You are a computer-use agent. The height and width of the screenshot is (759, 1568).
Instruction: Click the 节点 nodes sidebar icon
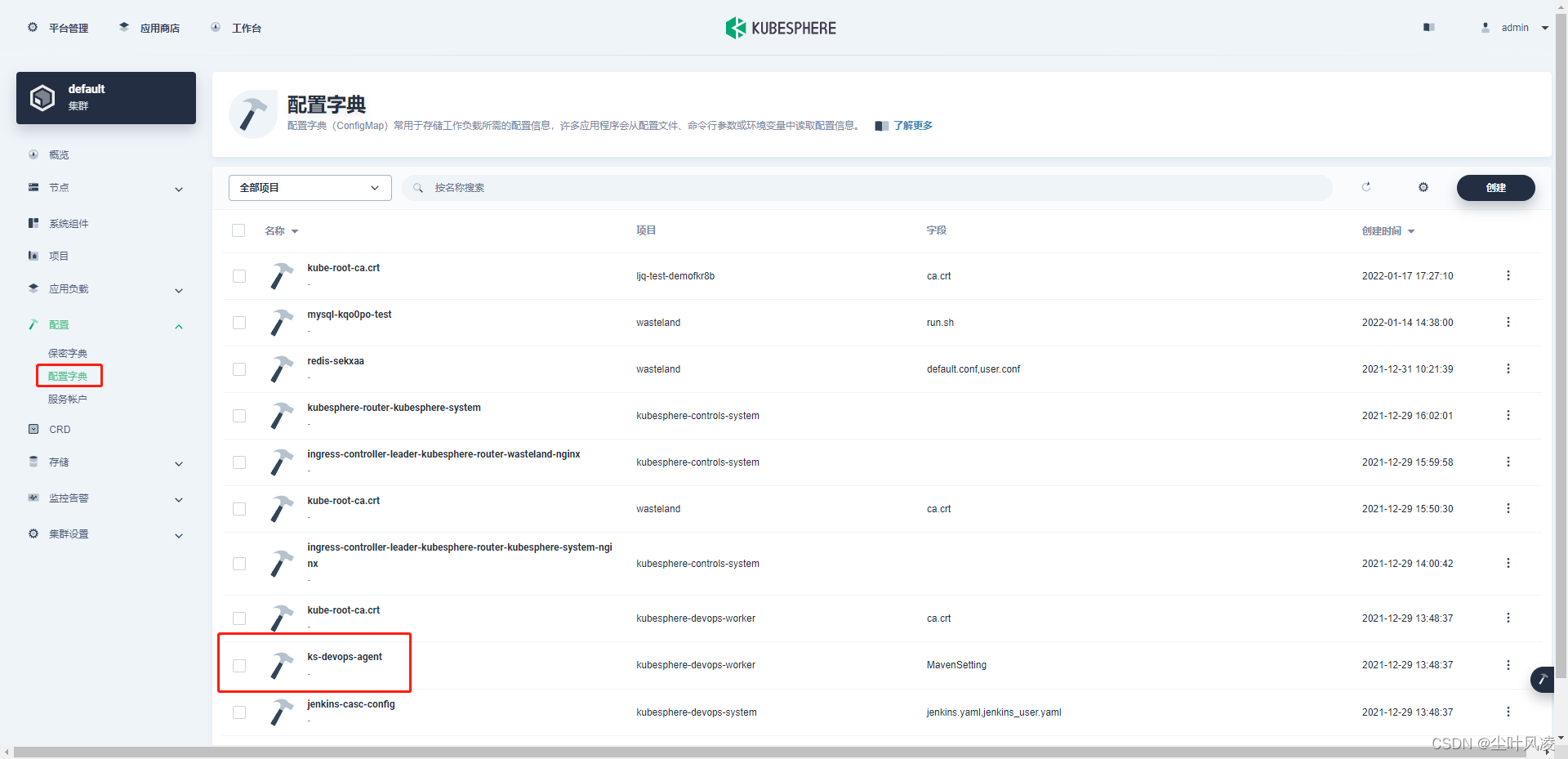(33, 187)
